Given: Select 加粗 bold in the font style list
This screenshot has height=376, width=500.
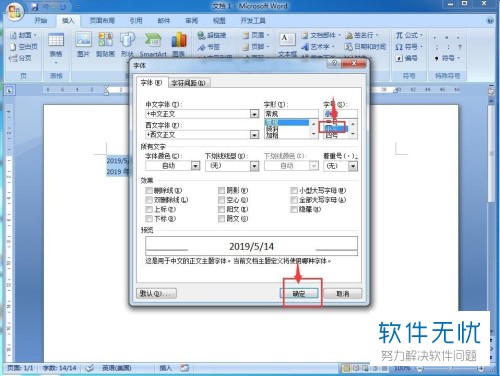Looking at the screenshot, I should [272, 135].
